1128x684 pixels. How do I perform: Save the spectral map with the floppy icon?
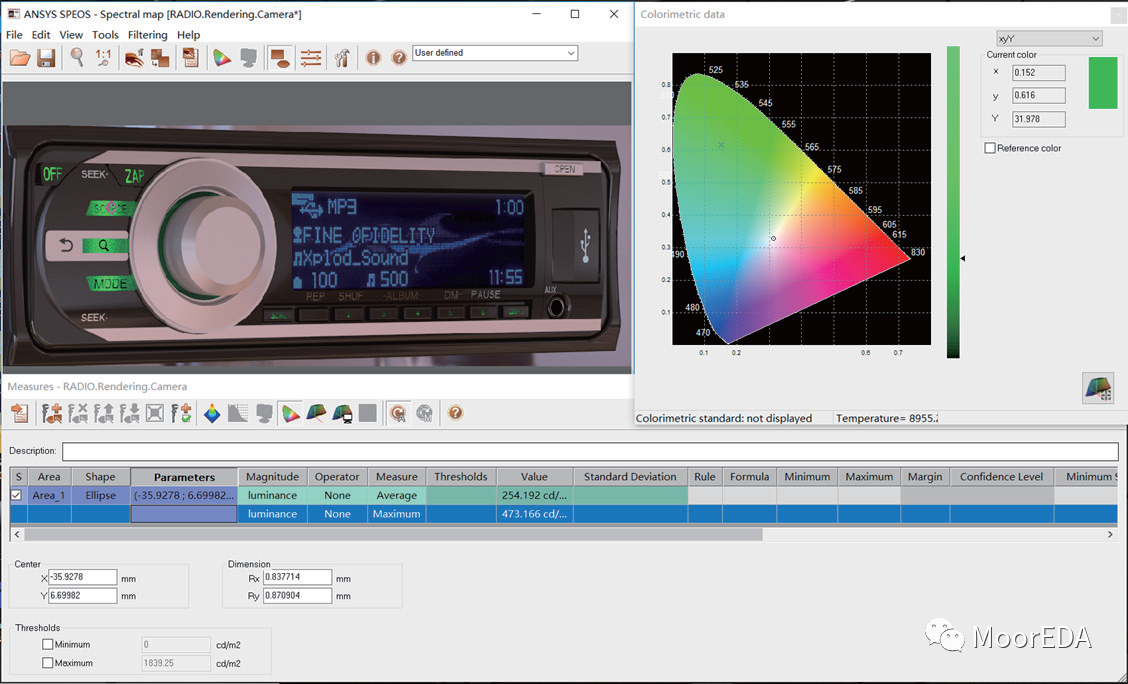(x=46, y=58)
